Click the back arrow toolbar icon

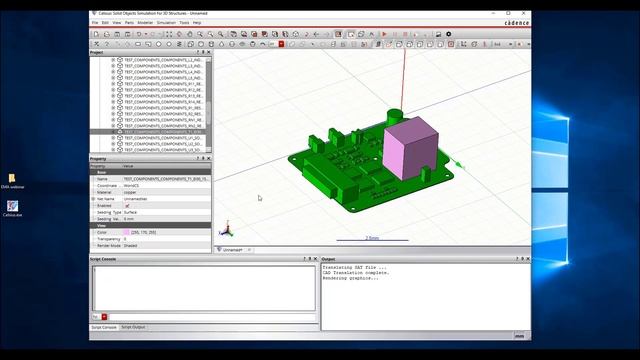[316, 34]
